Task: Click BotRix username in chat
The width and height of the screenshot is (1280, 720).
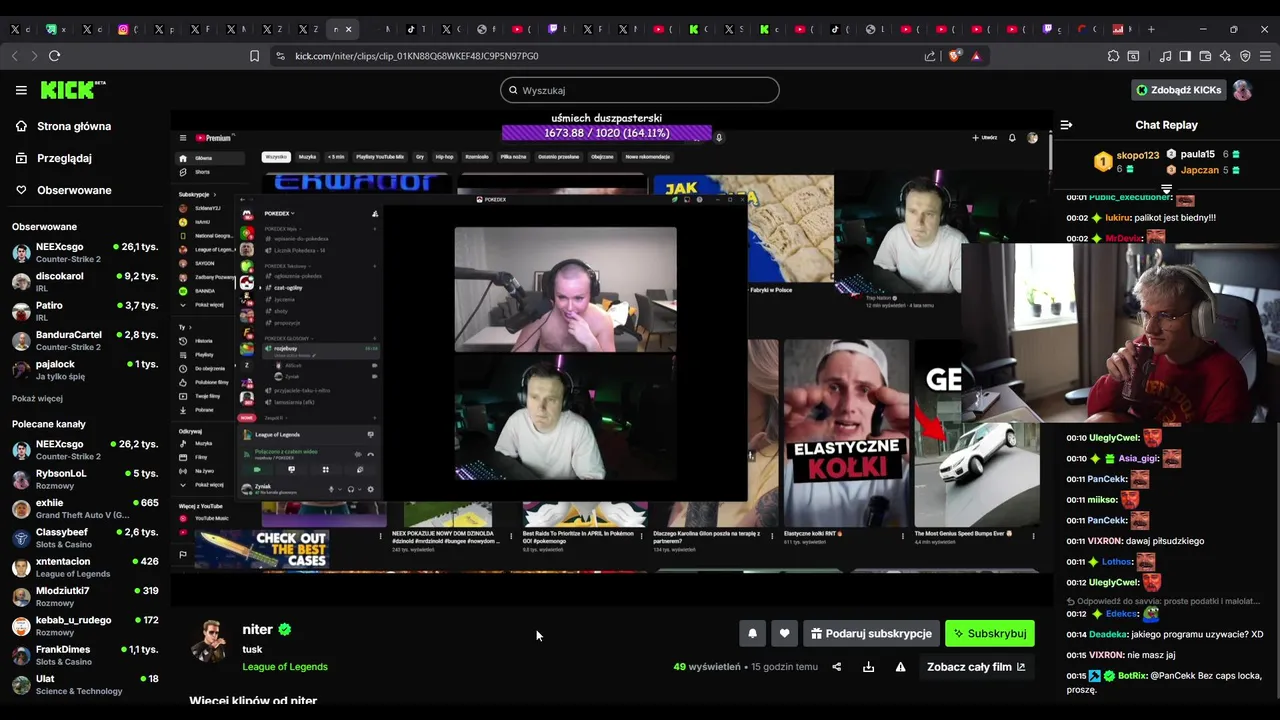Action: pos(1132,675)
